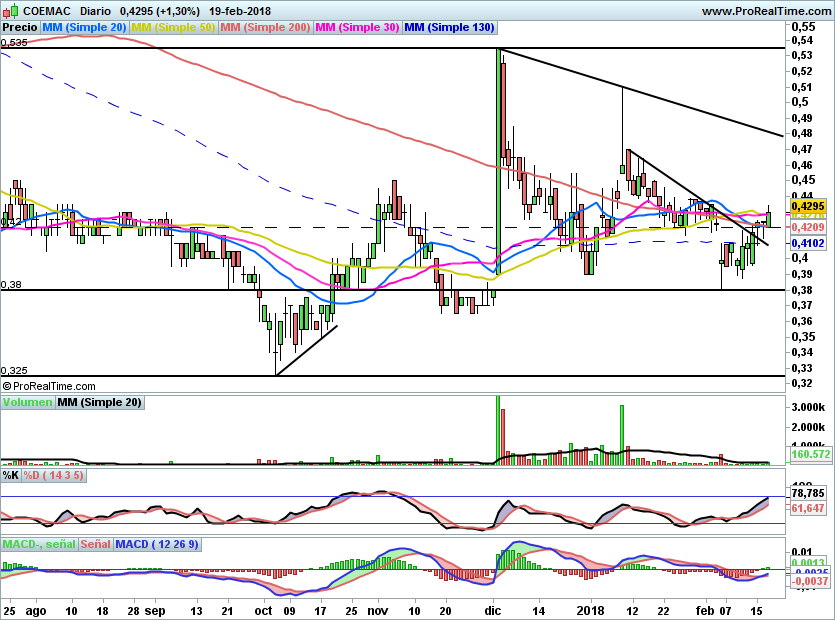Click the candlestick chart icon beside COEMAC
Image resolution: width=835 pixels, height=620 pixels.
[x=10, y=11]
